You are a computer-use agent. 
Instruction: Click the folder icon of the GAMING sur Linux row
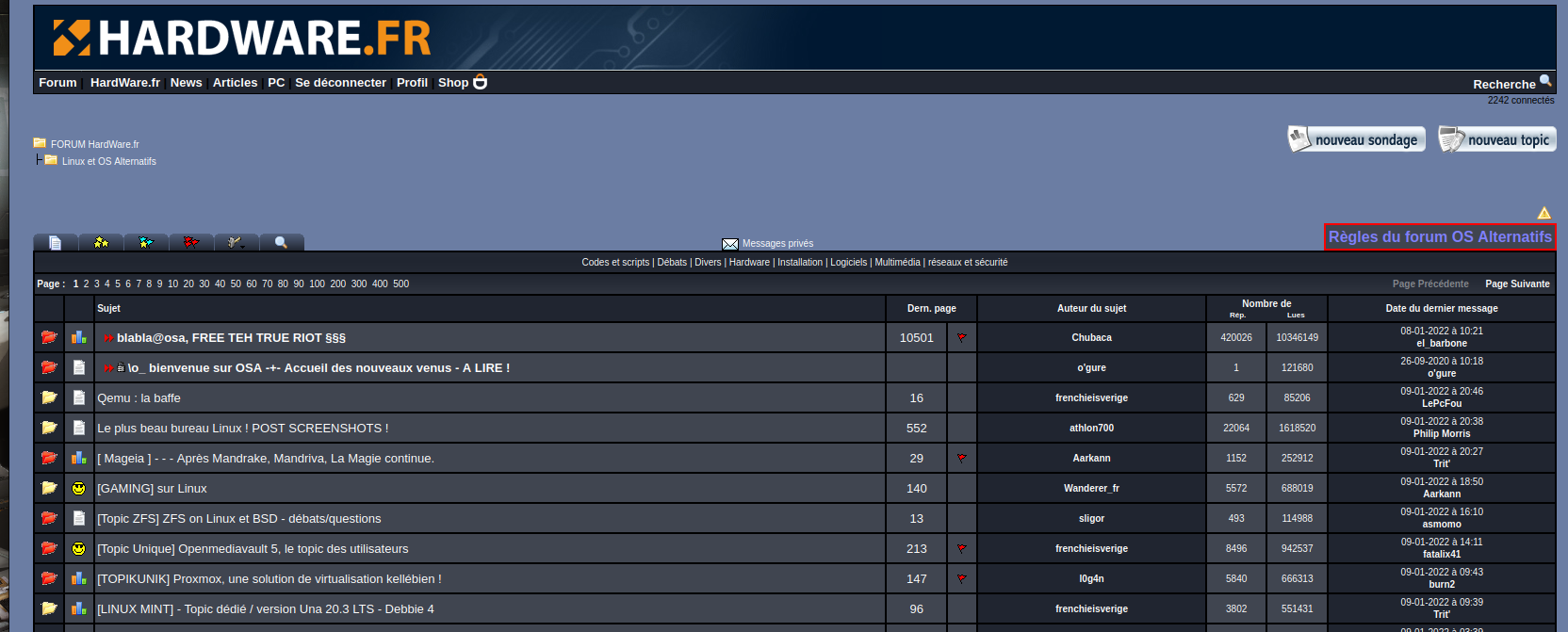coord(49,488)
